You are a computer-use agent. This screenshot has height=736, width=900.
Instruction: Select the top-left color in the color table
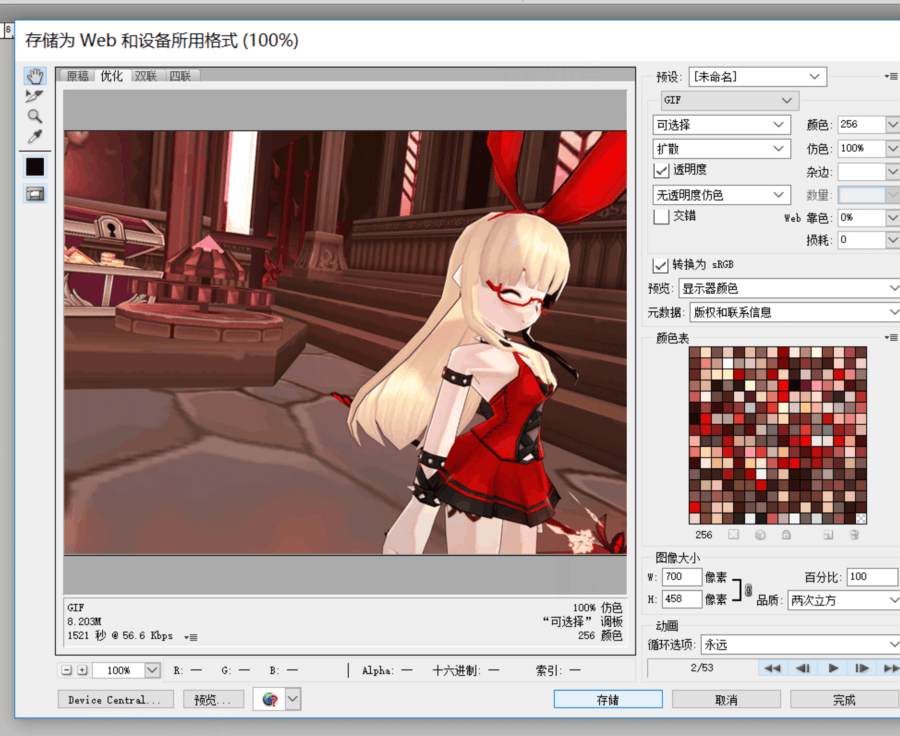pos(695,352)
